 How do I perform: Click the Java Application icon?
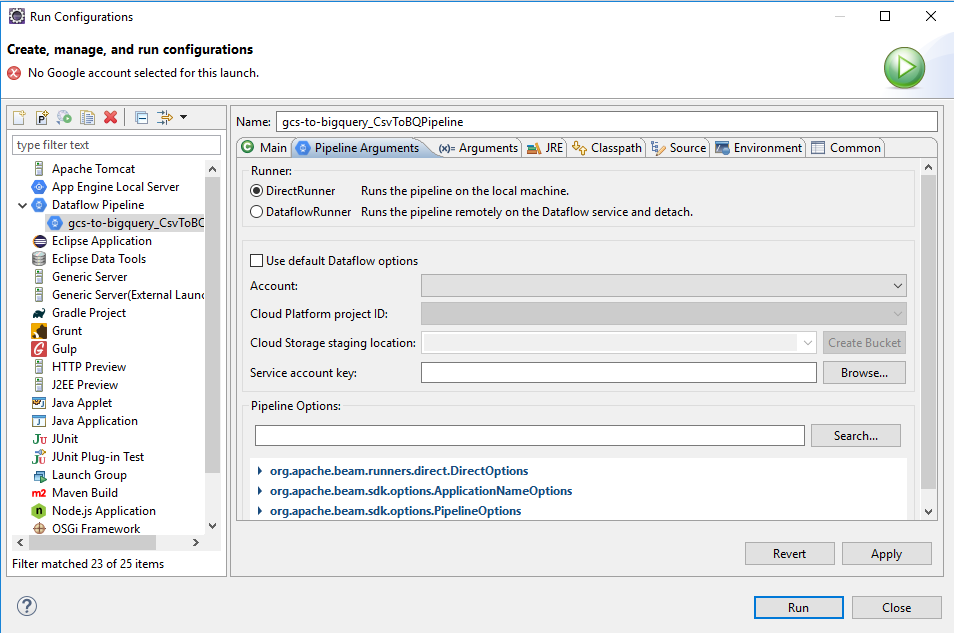(39, 421)
